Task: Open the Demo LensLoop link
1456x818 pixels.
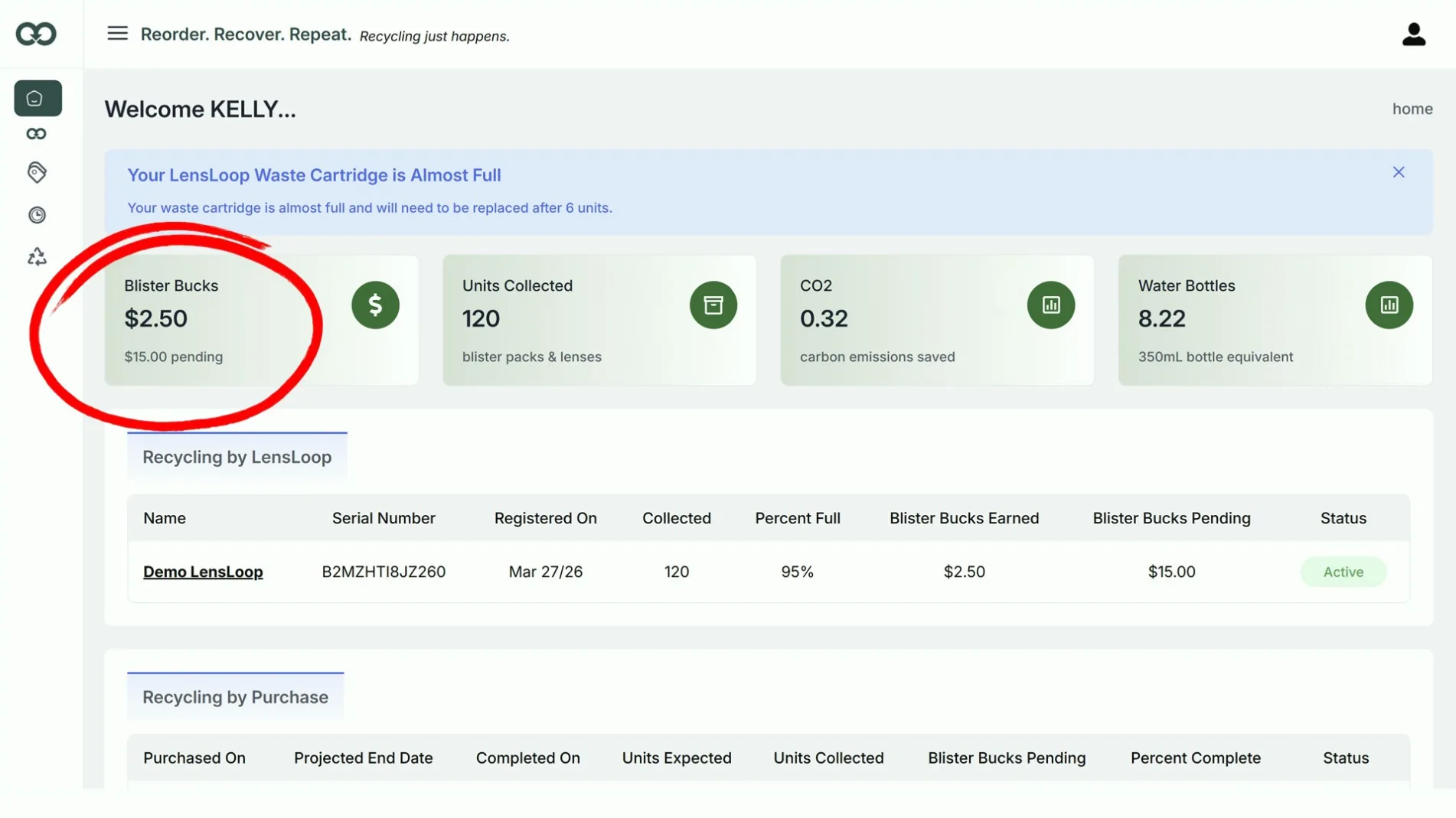Action: click(203, 572)
